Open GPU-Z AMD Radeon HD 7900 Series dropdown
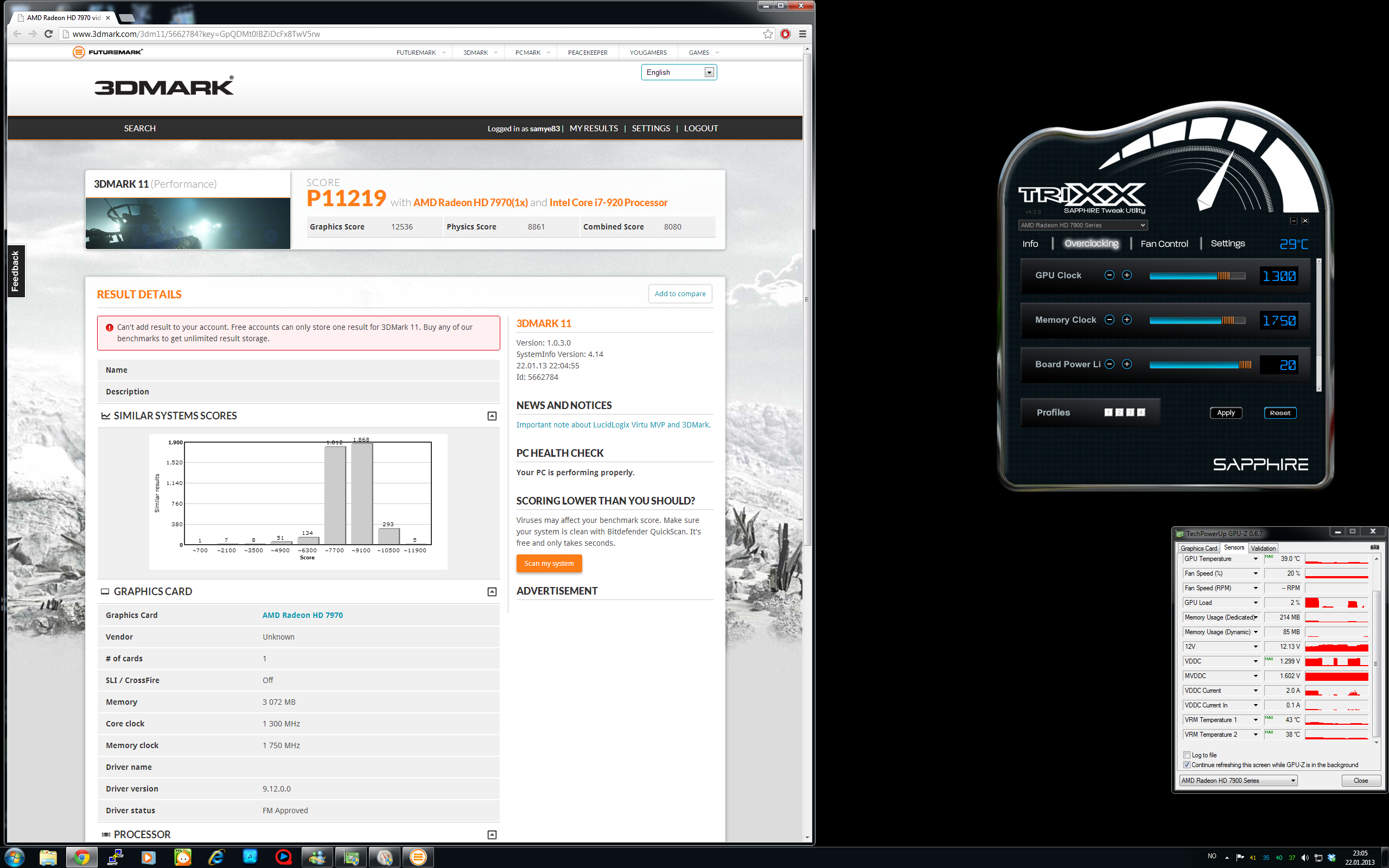 pyautogui.click(x=1238, y=781)
